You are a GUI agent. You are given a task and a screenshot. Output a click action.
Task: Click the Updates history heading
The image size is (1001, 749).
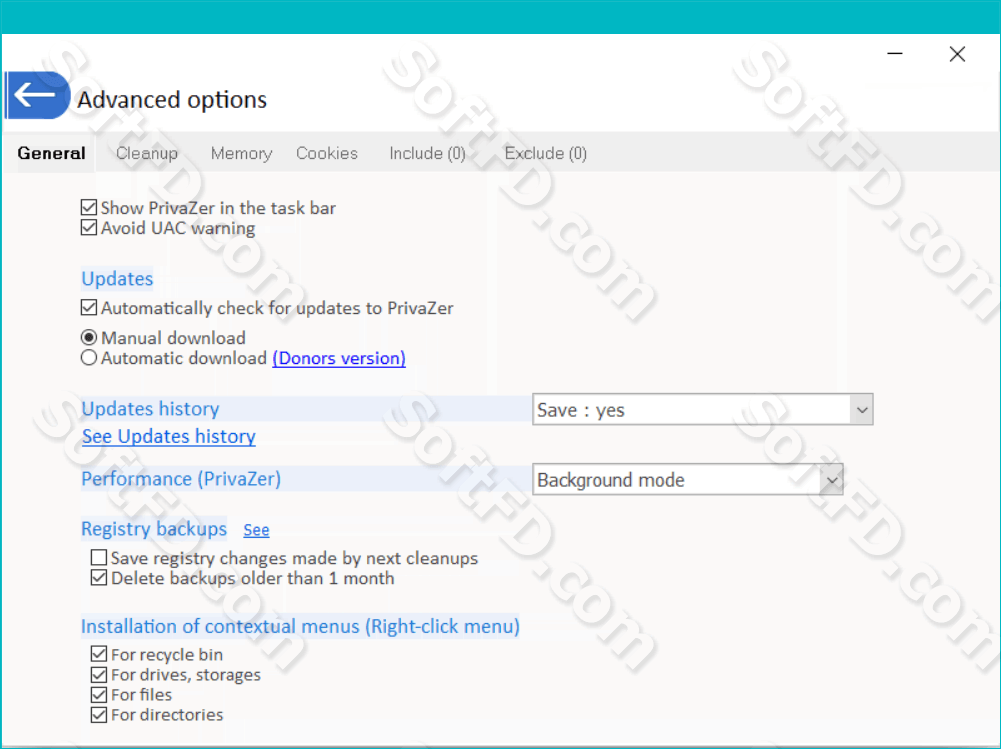151,409
